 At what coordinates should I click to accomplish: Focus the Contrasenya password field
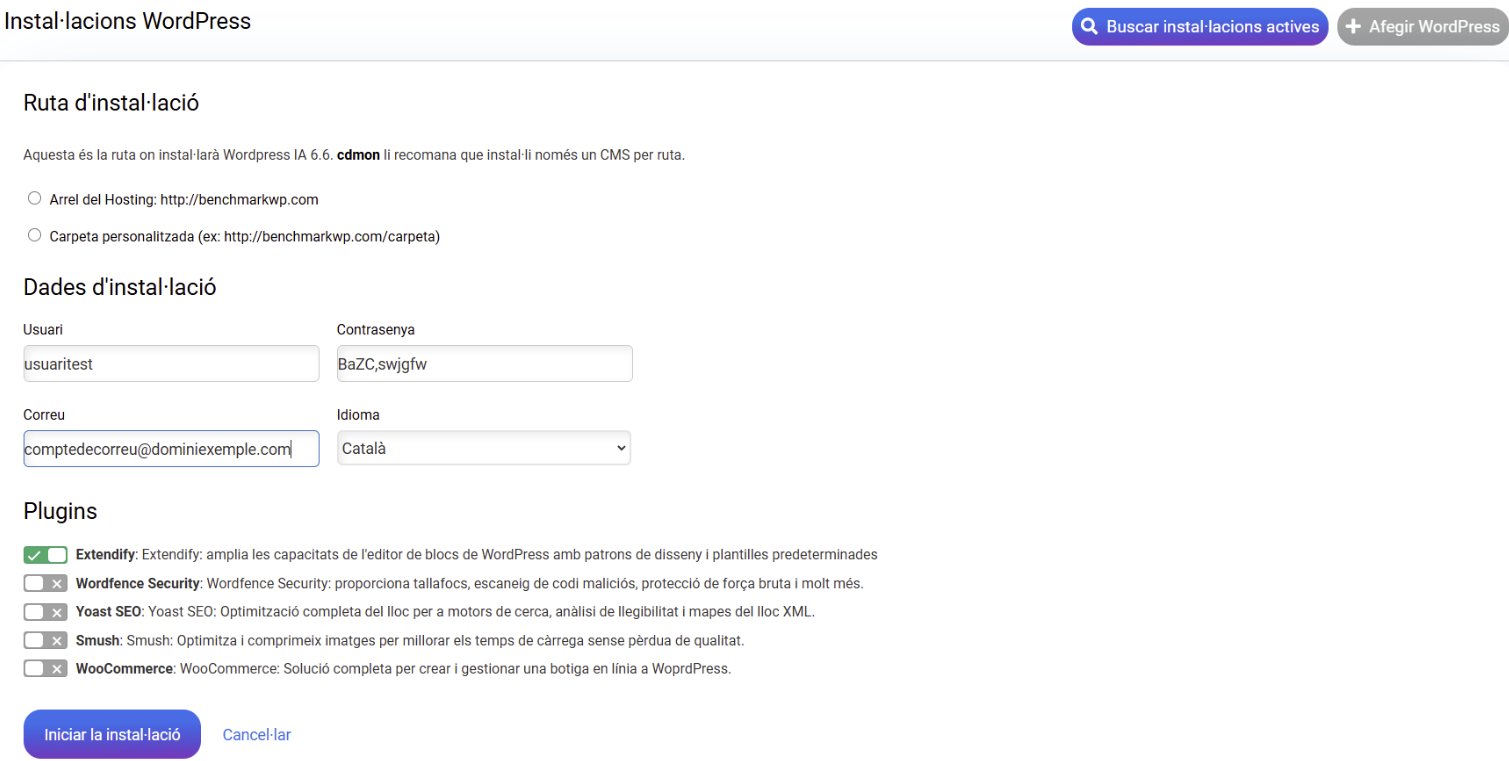coord(484,363)
